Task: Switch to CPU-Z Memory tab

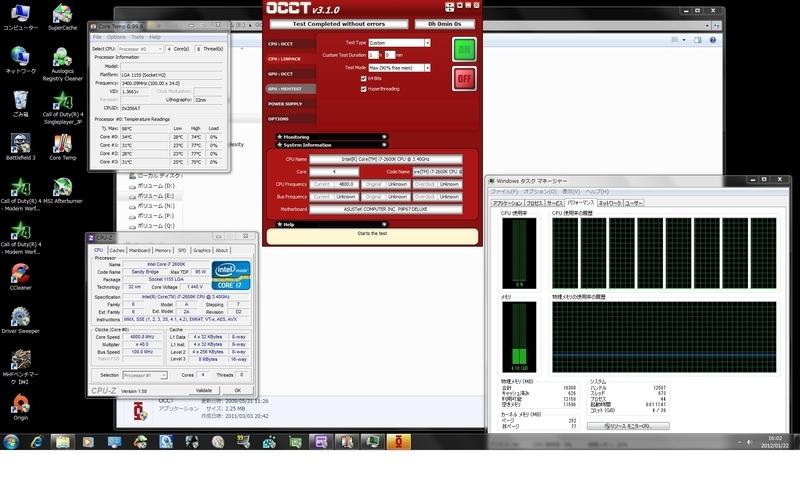Action: (x=163, y=251)
